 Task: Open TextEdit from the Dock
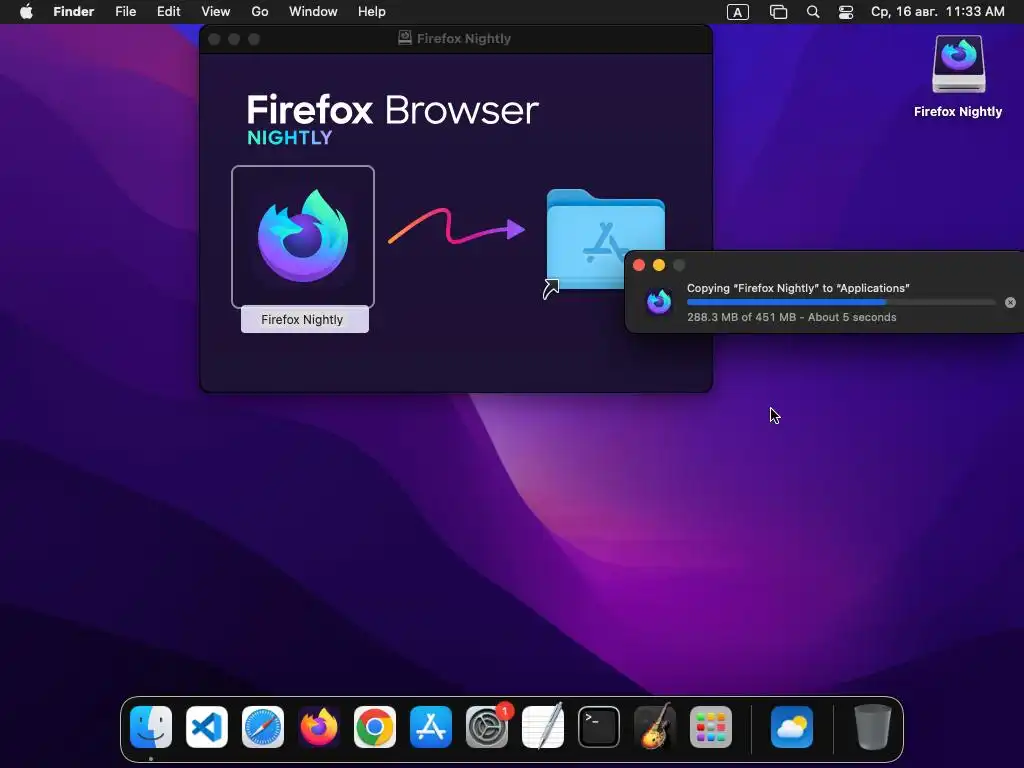[x=543, y=727]
